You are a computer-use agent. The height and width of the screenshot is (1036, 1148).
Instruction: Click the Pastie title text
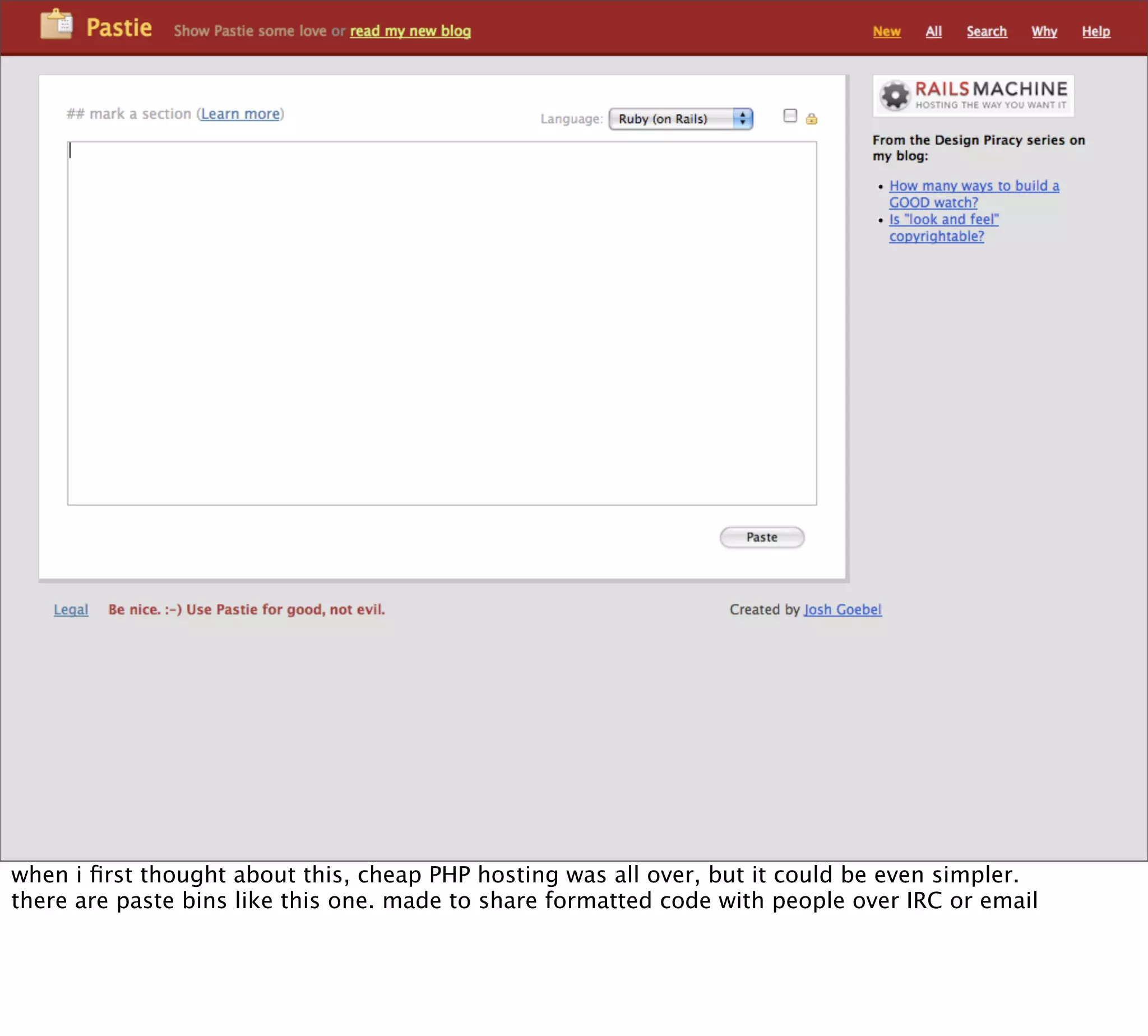coord(119,27)
